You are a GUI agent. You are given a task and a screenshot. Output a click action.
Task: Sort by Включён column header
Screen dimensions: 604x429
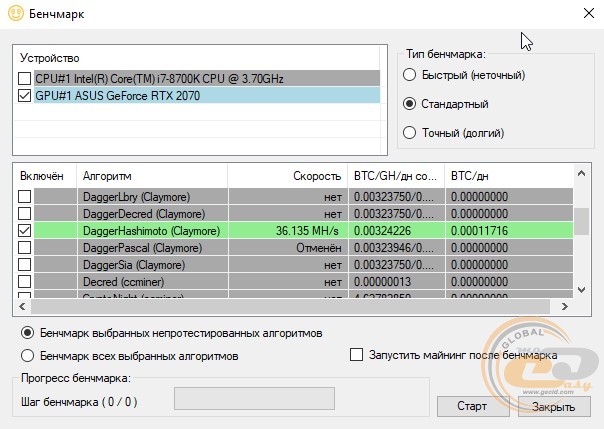click(x=45, y=176)
